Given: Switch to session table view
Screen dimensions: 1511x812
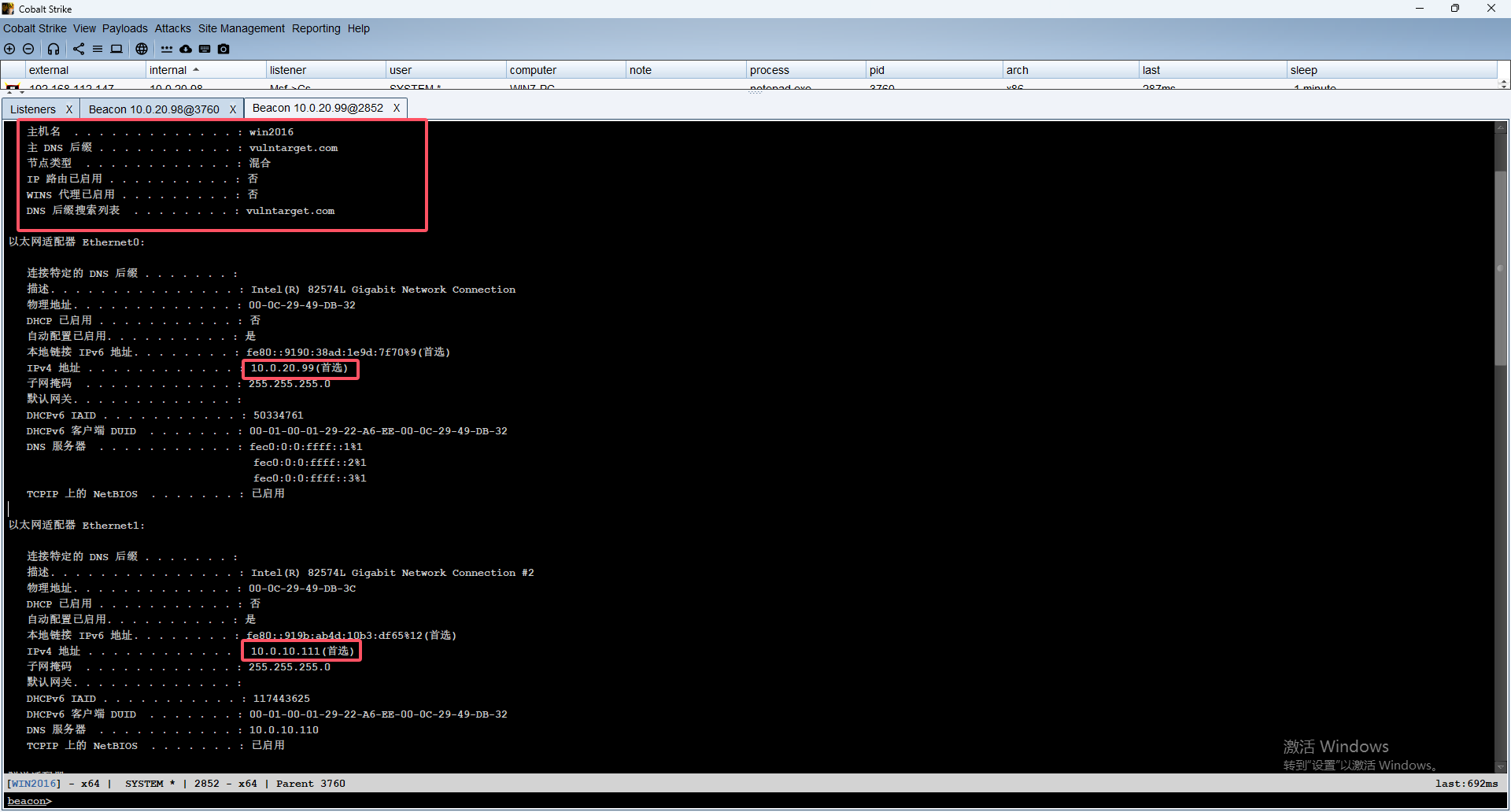Looking at the screenshot, I should click(x=98, y=49).
